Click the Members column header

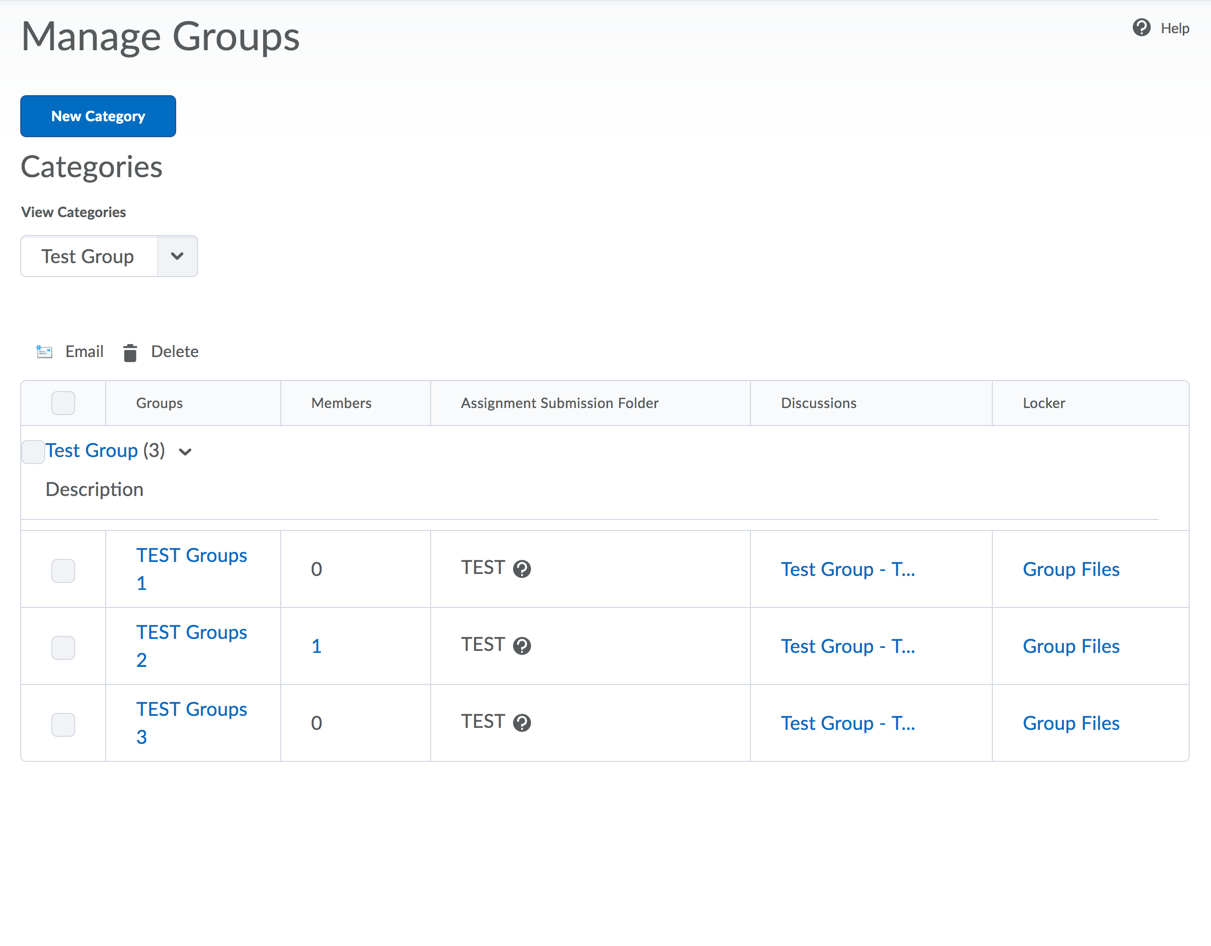point(341,403)
